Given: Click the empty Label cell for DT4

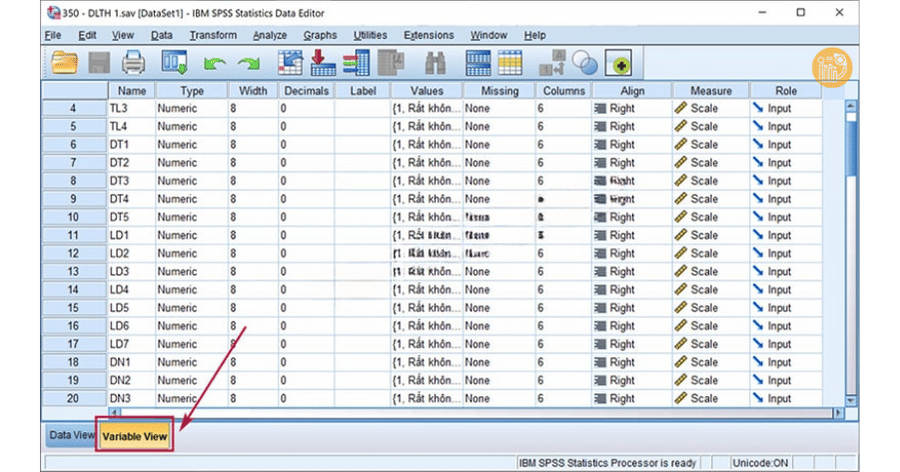Looking at the screenshot, I should click(x=362, y=199).
